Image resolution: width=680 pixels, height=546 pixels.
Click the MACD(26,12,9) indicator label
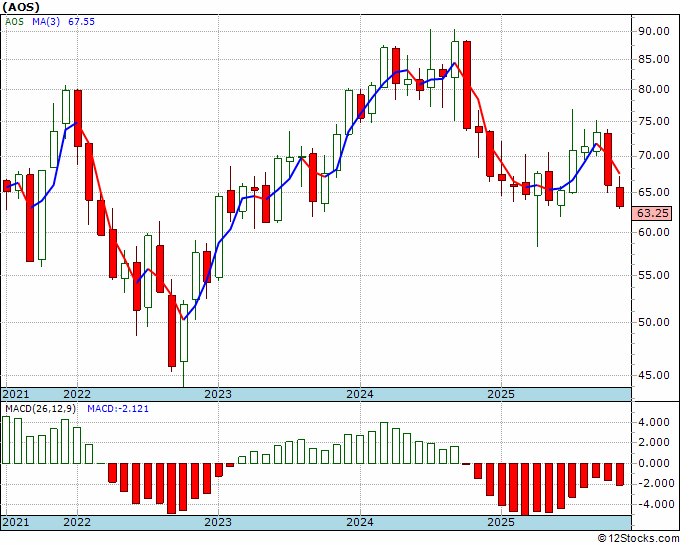pos(40,409)
